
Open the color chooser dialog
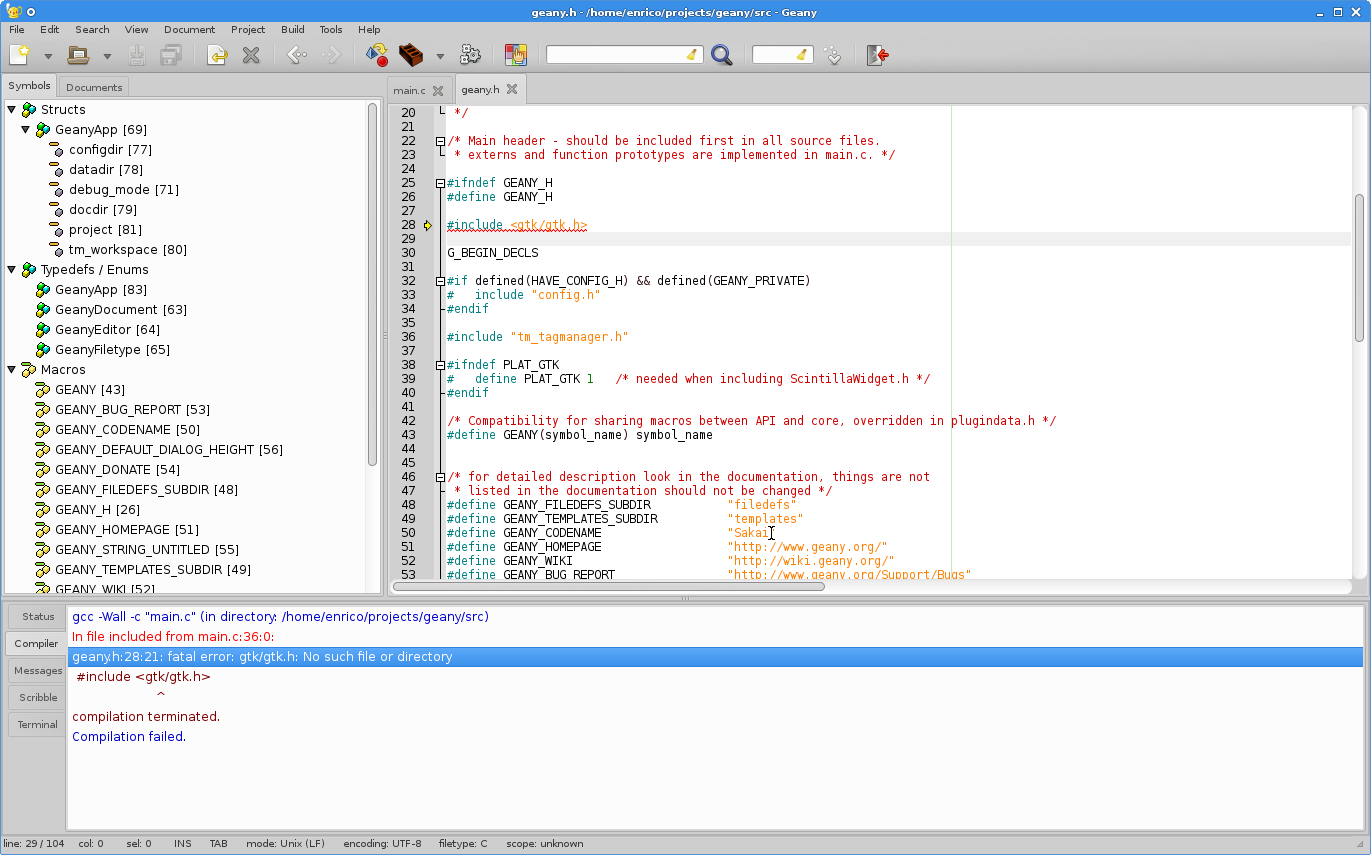pyautogui.click(x=516, y=55)
